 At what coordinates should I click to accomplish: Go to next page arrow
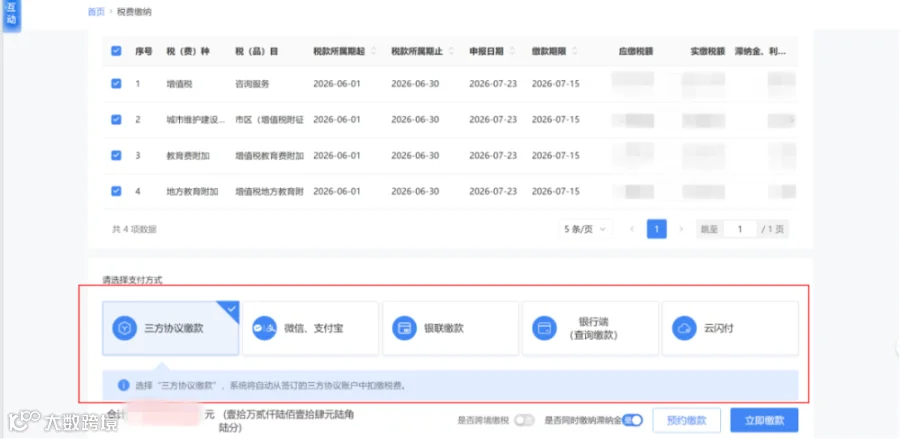(681, 229)
